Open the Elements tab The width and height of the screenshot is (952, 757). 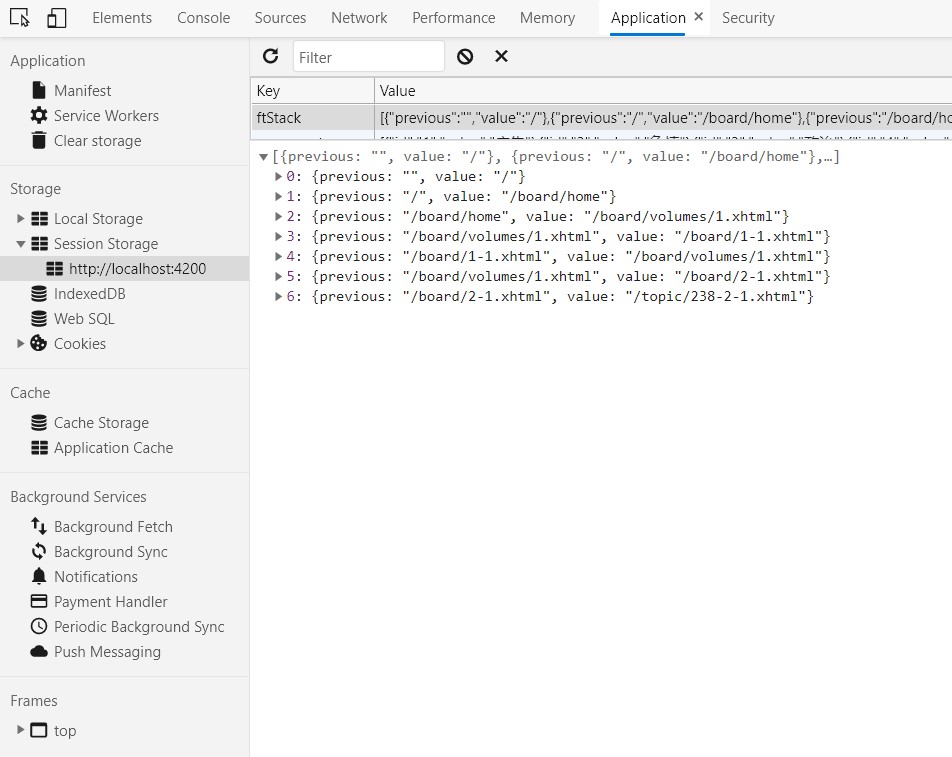(122, 18)
